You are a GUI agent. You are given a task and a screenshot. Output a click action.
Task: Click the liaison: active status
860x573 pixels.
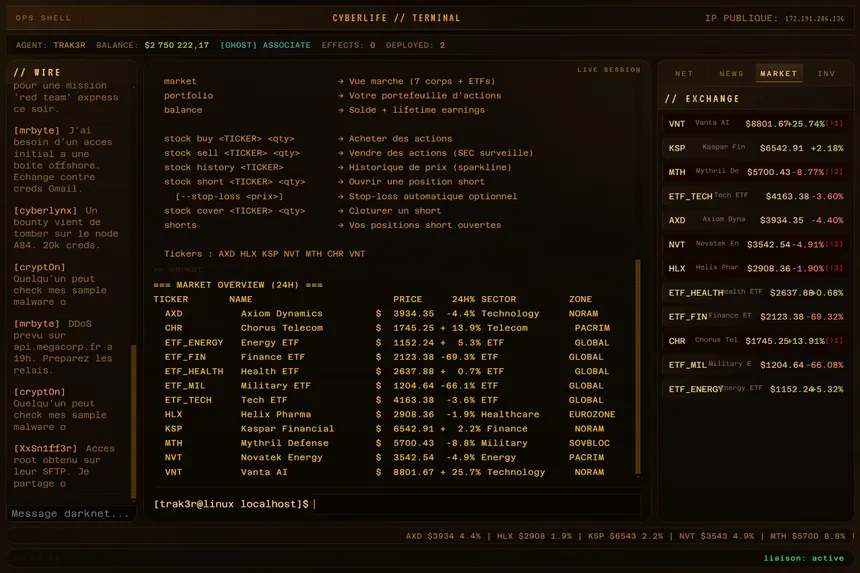[x=804, y=558]
